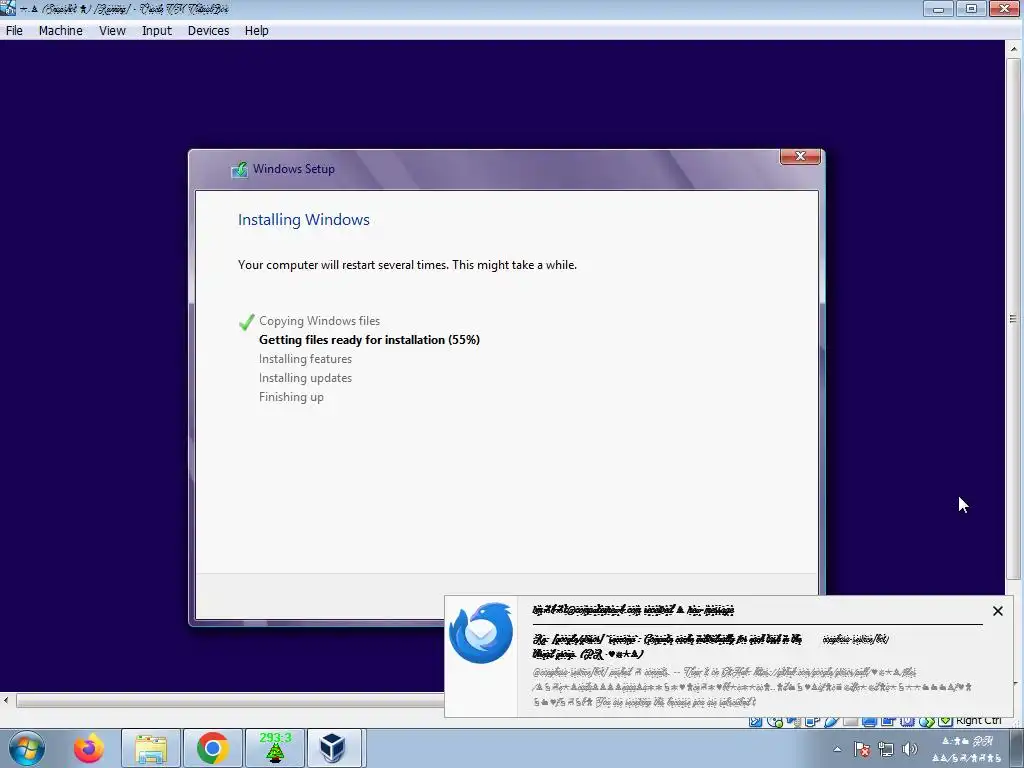Open the Input menu
The height and width of the screenshot is (768, 1024).
point(157,31)
